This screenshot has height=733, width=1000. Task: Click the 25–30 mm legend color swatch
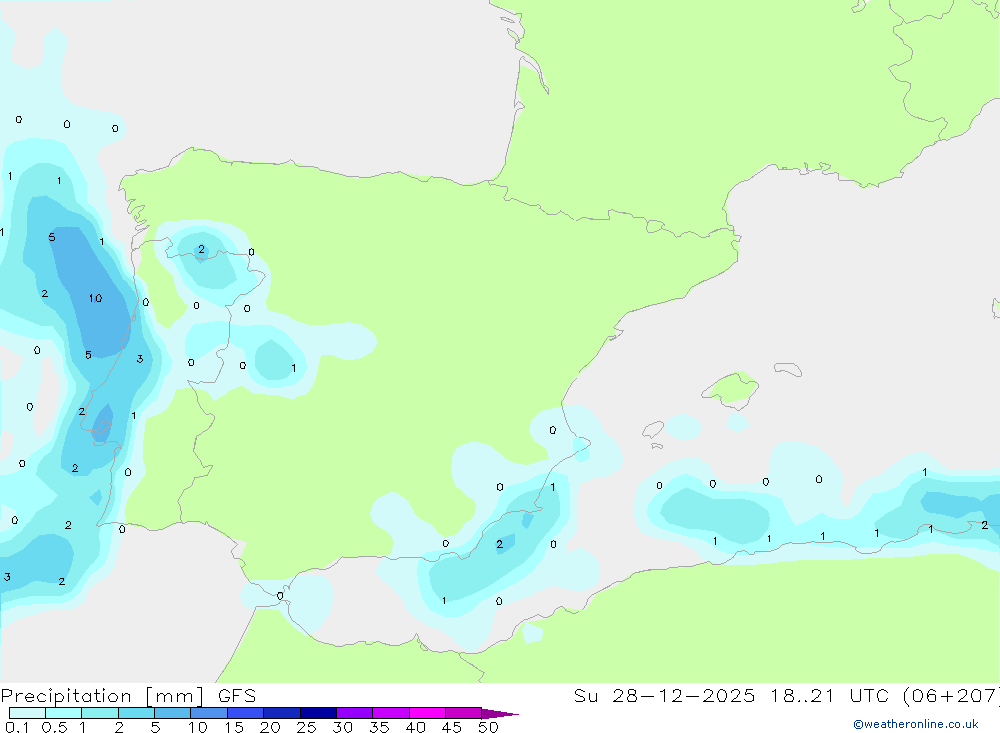(x=318, y=713)
